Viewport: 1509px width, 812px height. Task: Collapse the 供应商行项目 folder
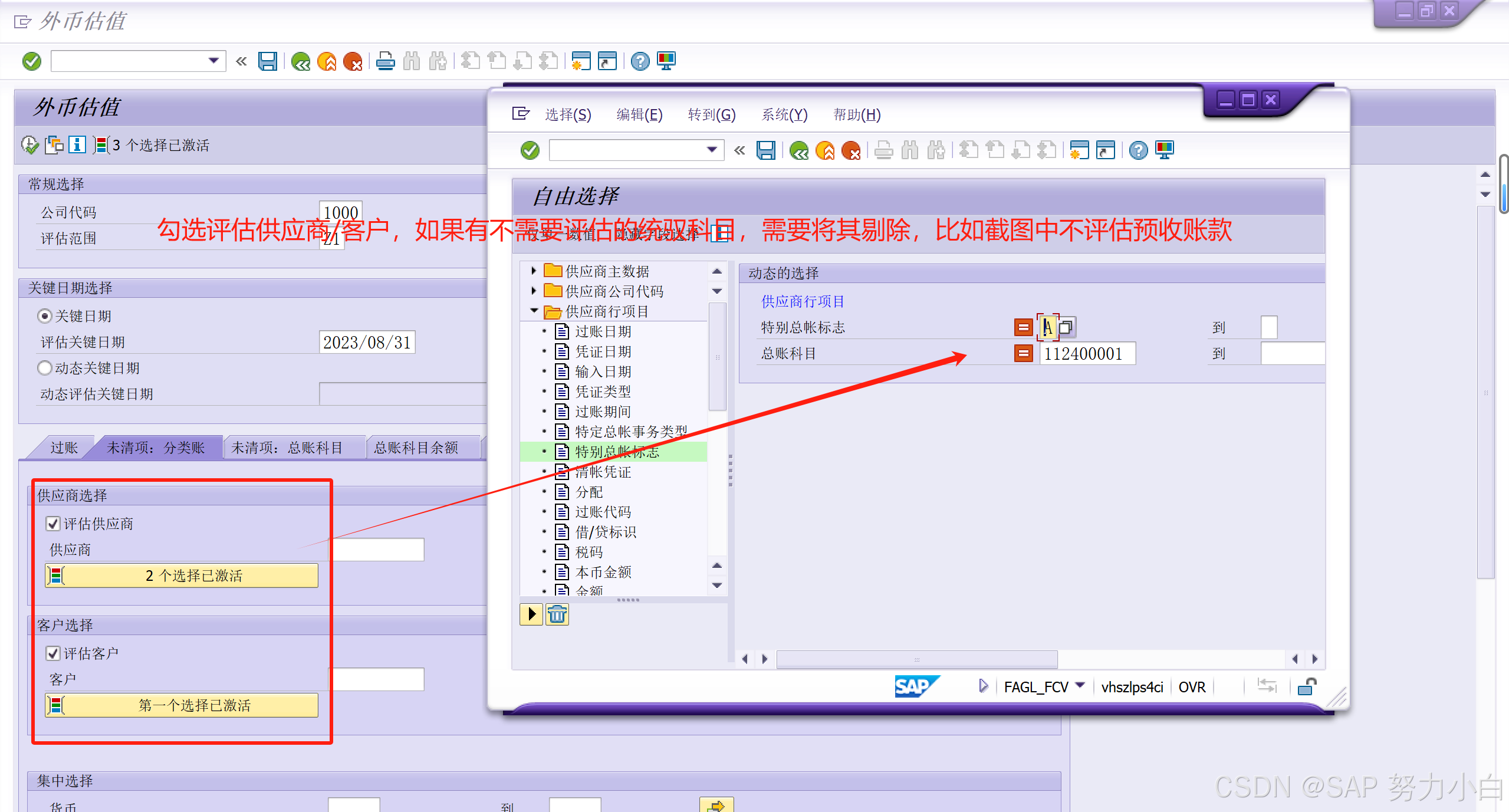click(534, 311)
